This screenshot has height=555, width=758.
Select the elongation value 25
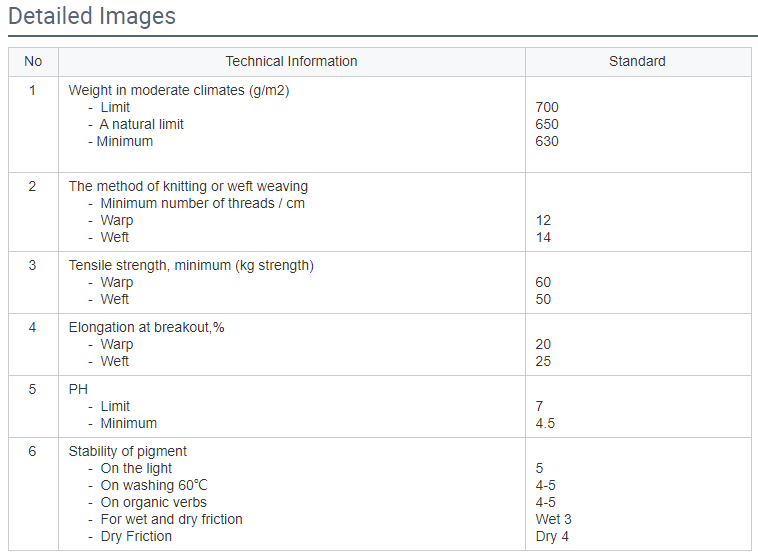[x=543, y=361]
